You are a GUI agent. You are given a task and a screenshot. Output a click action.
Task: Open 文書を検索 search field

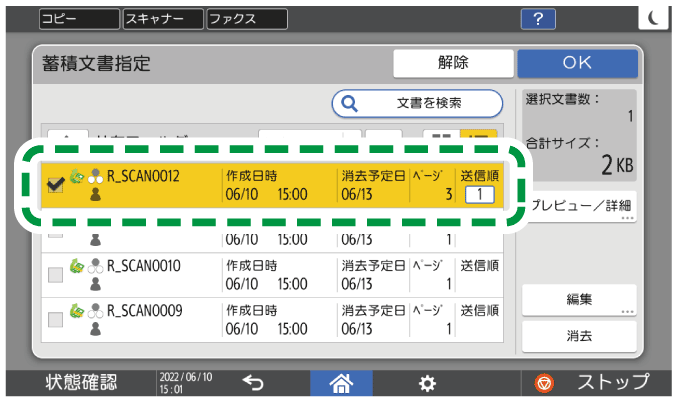pos(417,103)
